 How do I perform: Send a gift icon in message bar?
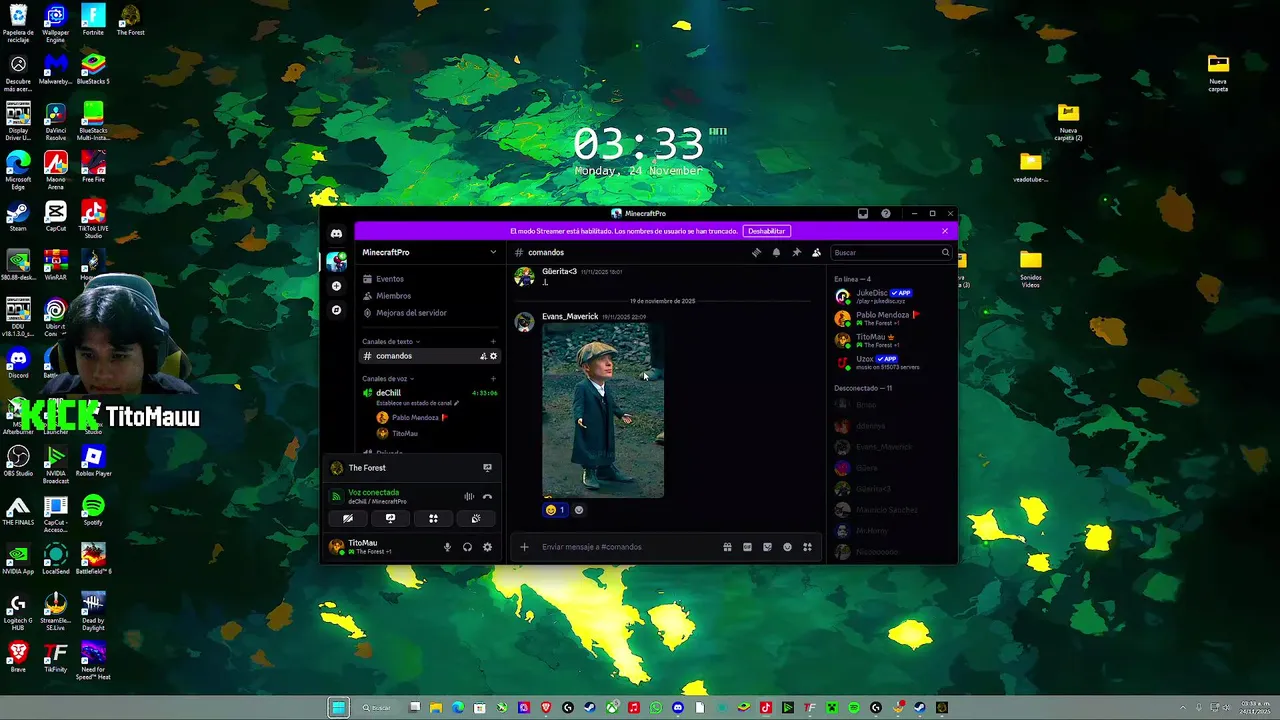coord(727,547)
